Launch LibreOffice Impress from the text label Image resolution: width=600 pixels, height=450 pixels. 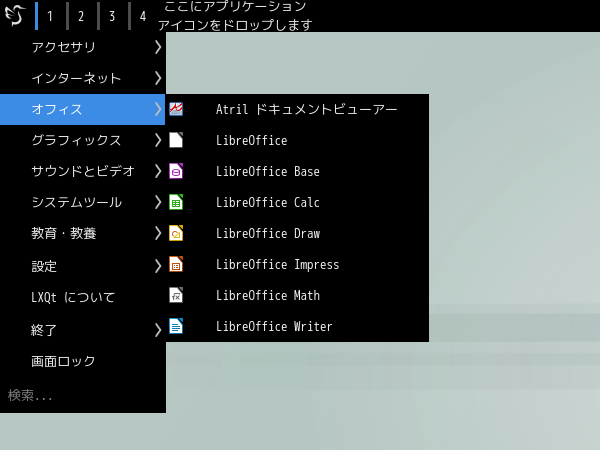277,264
